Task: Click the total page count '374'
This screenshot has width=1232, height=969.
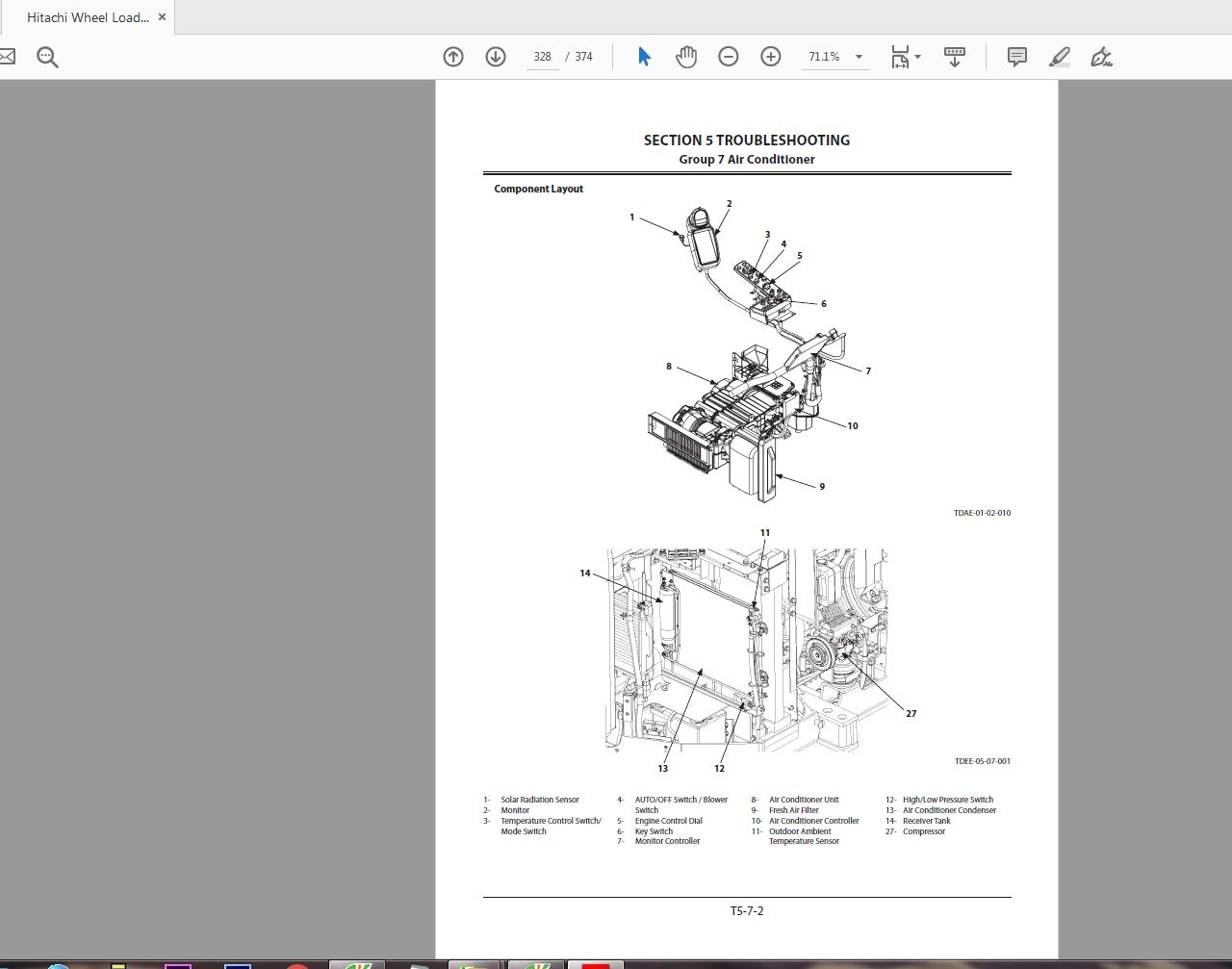Action: pos(583,57)
